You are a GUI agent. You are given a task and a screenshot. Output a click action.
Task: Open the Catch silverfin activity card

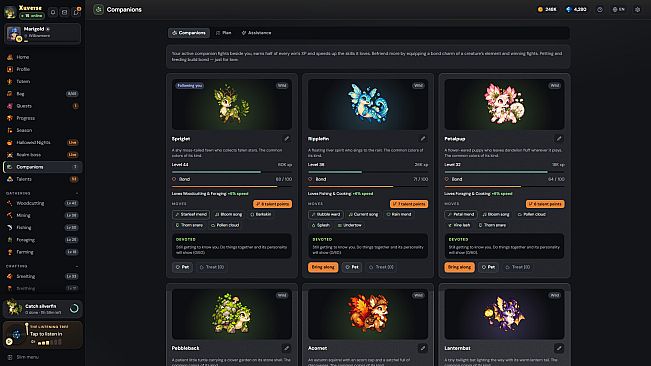point(42,308)
